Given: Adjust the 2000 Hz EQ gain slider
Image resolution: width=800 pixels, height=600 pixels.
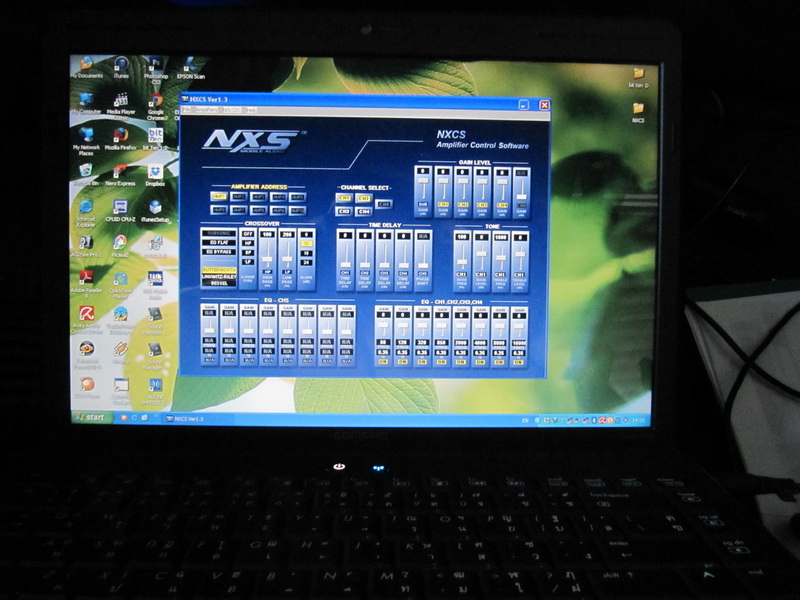Looking at the screenshot, I should pyautogui.click(x=461, y=327).
